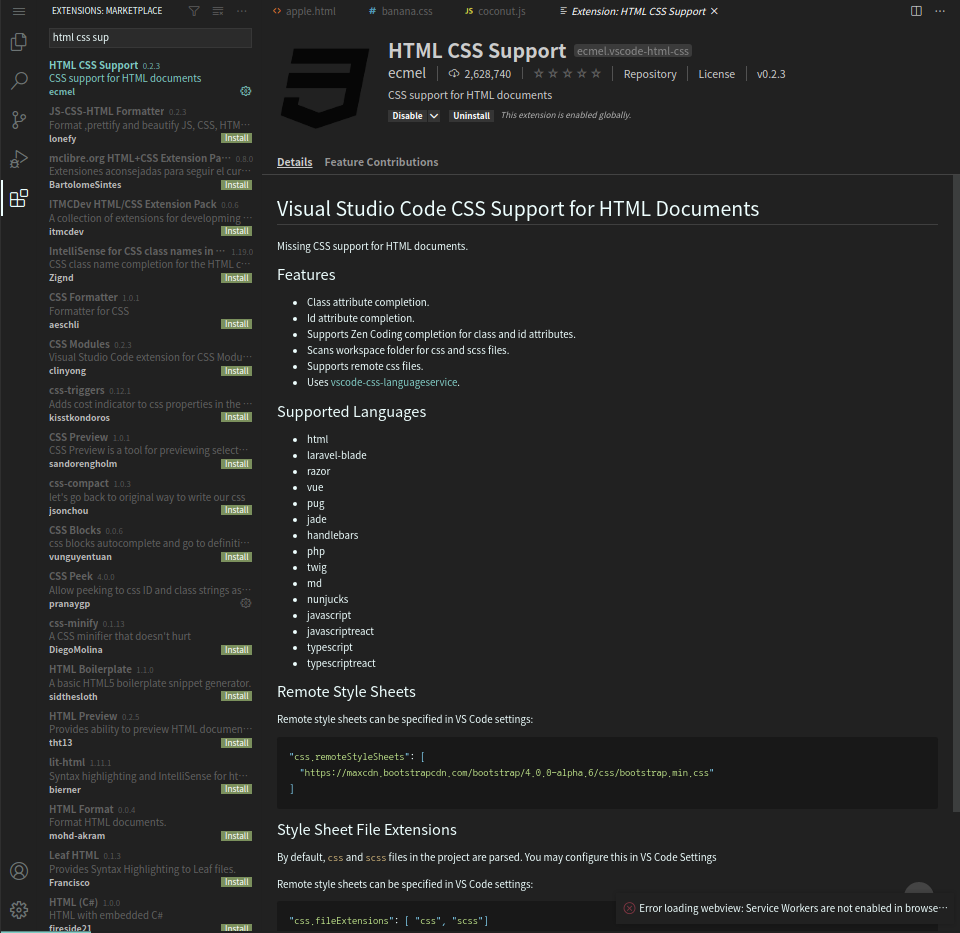The width and height of the screenshot is (960, 933).
Task: Select CSS Peek in the results list
Action: pyautogui.click(x=150, y=590)
